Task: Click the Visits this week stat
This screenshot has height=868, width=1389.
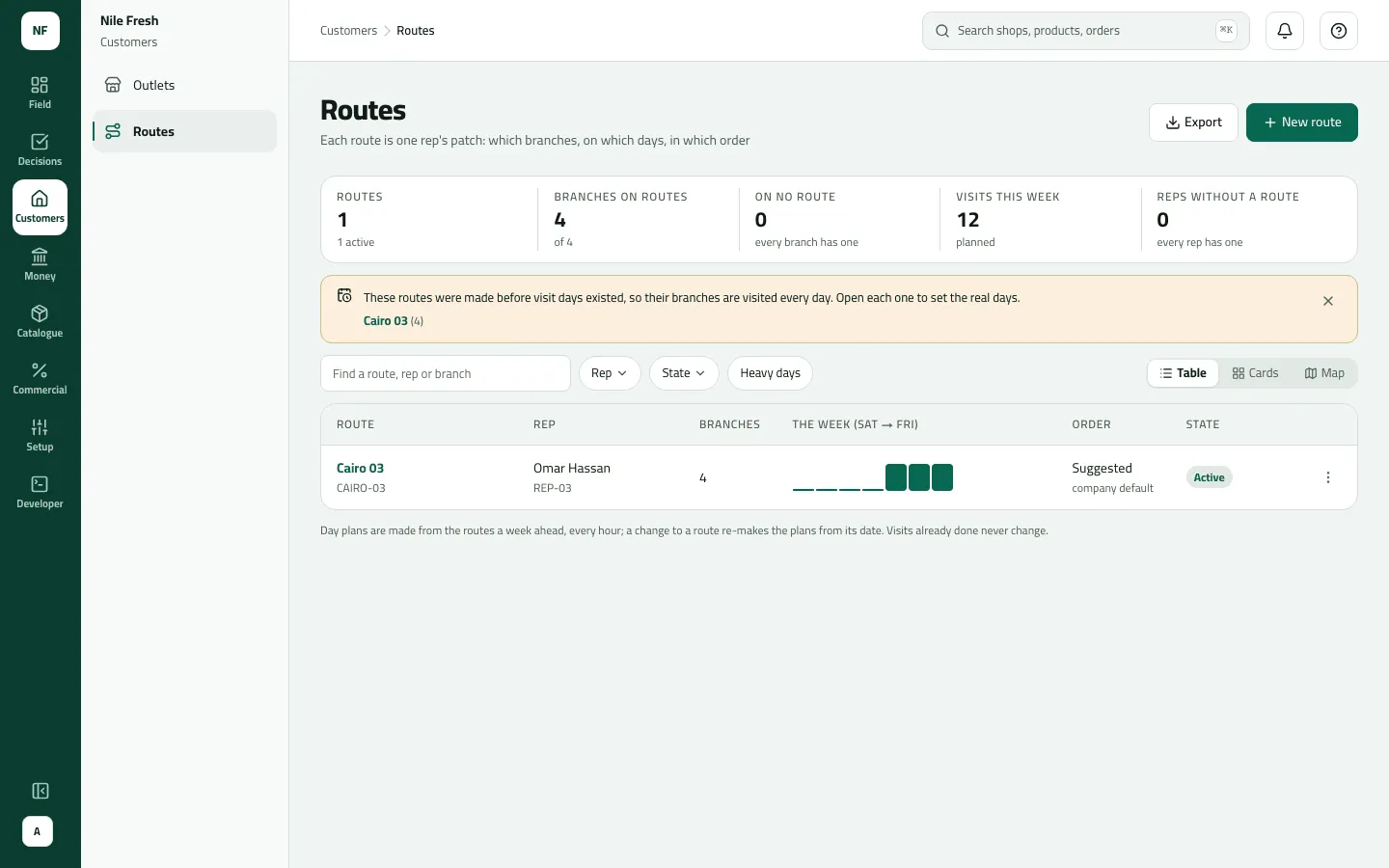Action: (1040, 219)
